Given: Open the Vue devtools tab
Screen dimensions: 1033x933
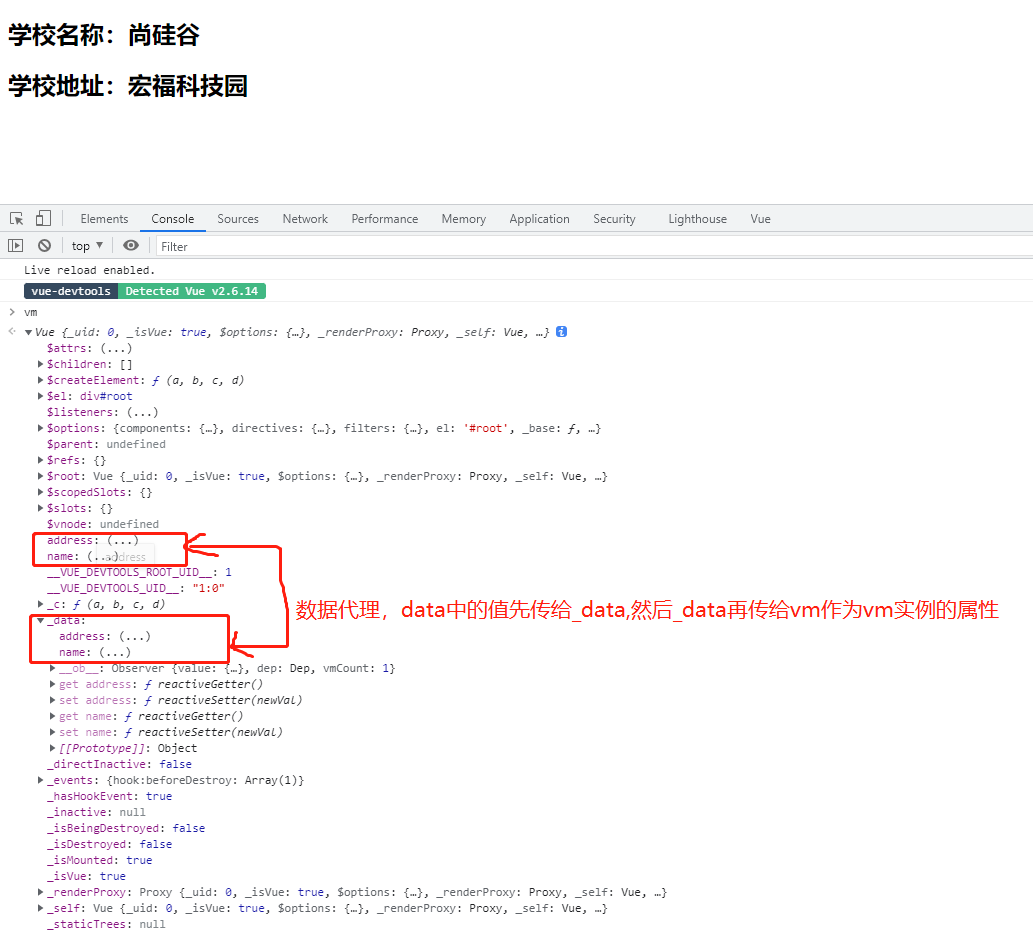Looking at the screenshot, I should point(760,219).
